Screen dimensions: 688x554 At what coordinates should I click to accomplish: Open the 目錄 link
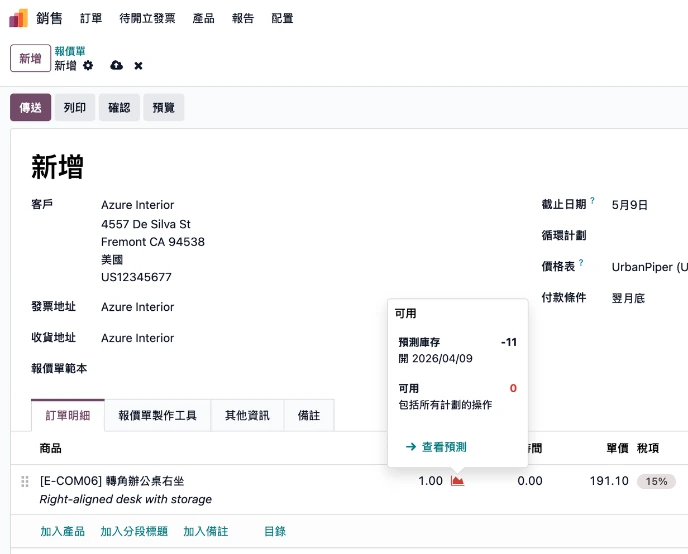[x=275, y=531]
